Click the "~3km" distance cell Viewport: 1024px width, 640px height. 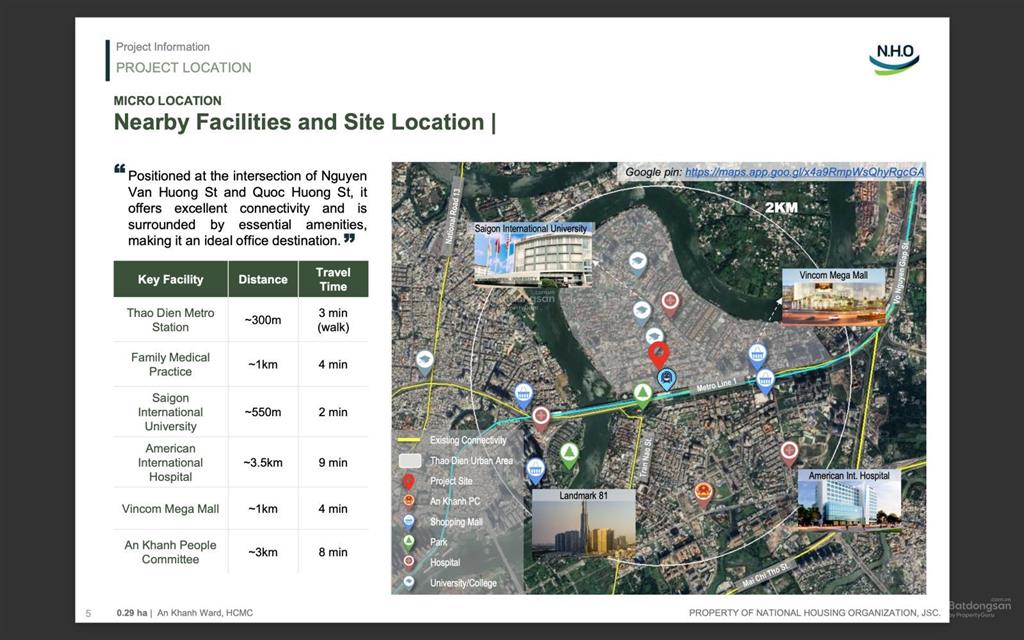tap(263, 552)
